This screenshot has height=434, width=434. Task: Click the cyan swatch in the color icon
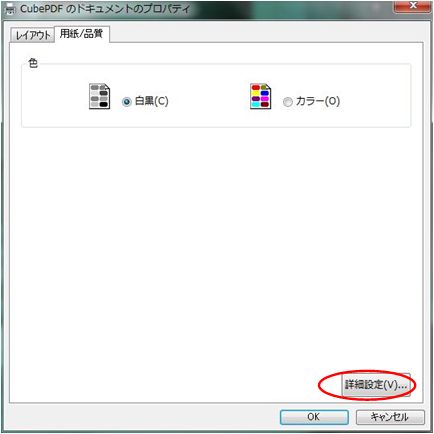coord(256,104)
